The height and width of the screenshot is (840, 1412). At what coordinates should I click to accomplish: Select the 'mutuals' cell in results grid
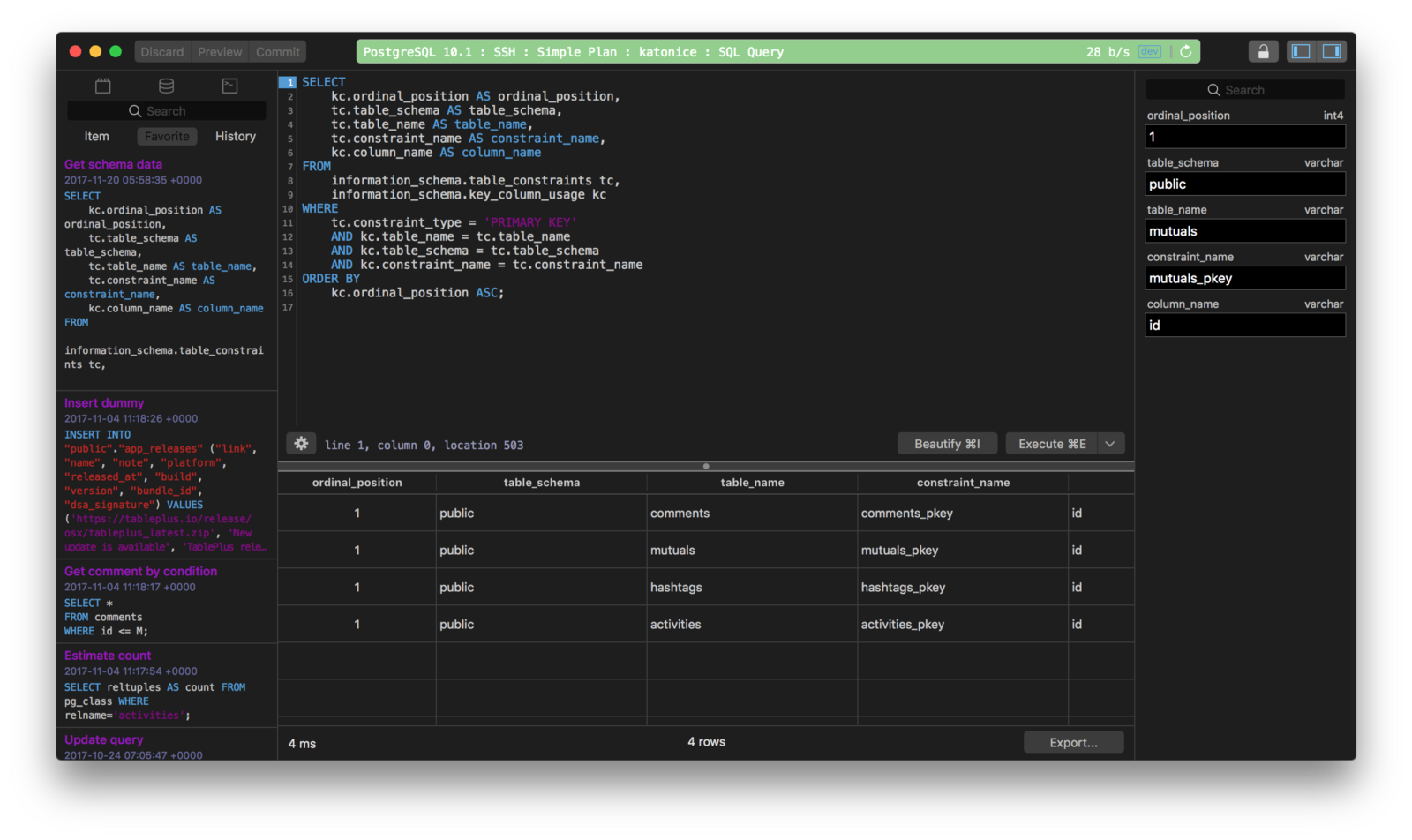tap(752, 550)
